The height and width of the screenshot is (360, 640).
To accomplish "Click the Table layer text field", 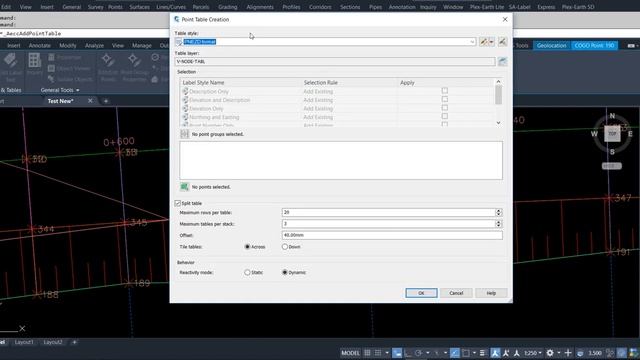I will [x=335, y=61].
